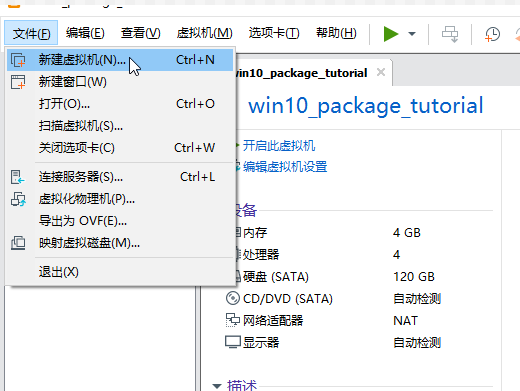Open the 查看(V) menu

pyautogui.click(x=140, y=33)
